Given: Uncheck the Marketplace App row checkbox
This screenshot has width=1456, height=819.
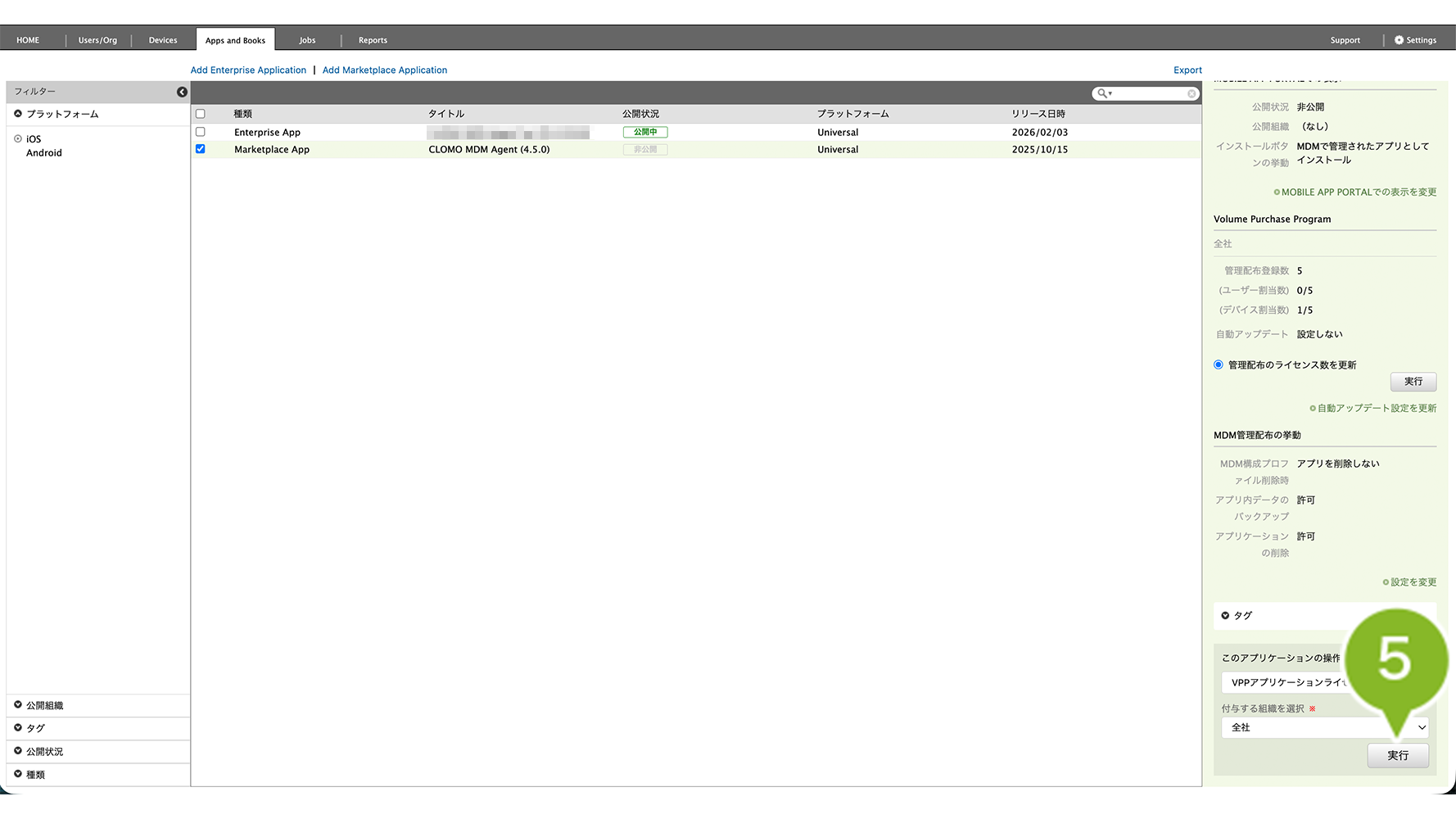Looking at the screenshot, I should pos(201,149).
